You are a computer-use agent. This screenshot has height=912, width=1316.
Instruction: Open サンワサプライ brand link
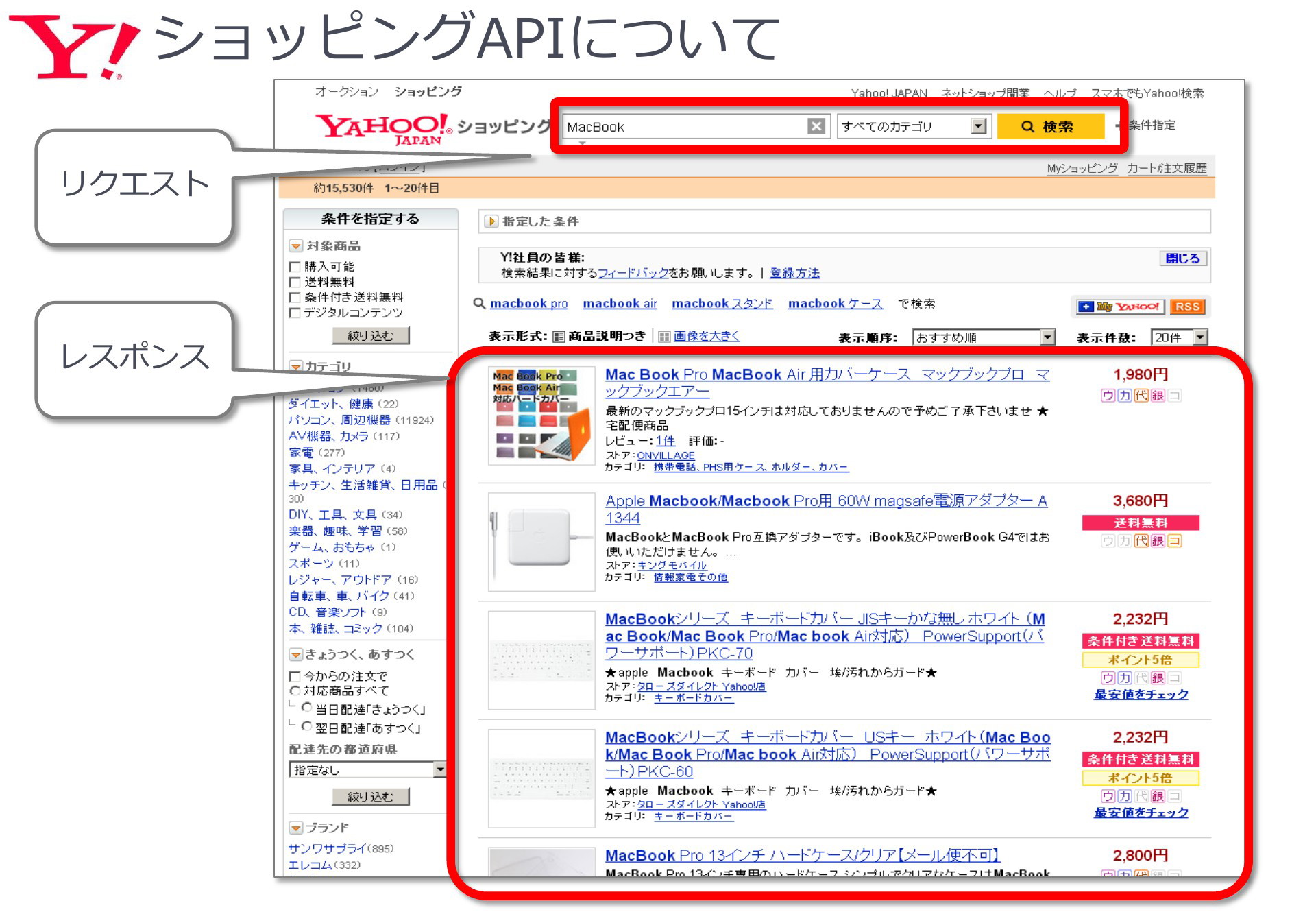click(x=328, y=848)
